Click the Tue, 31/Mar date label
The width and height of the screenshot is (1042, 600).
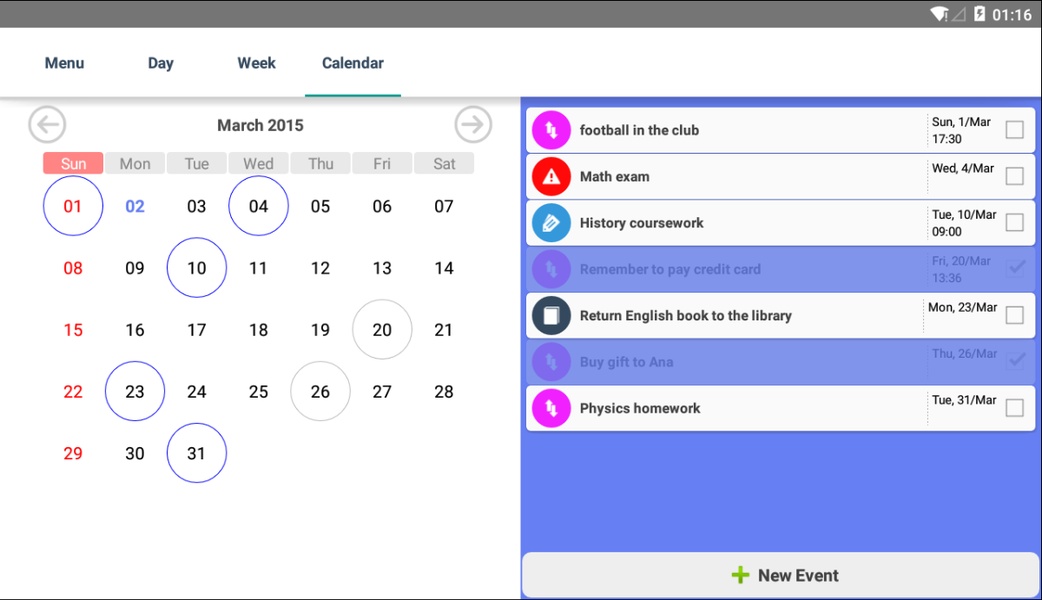(x=964, y=400)
